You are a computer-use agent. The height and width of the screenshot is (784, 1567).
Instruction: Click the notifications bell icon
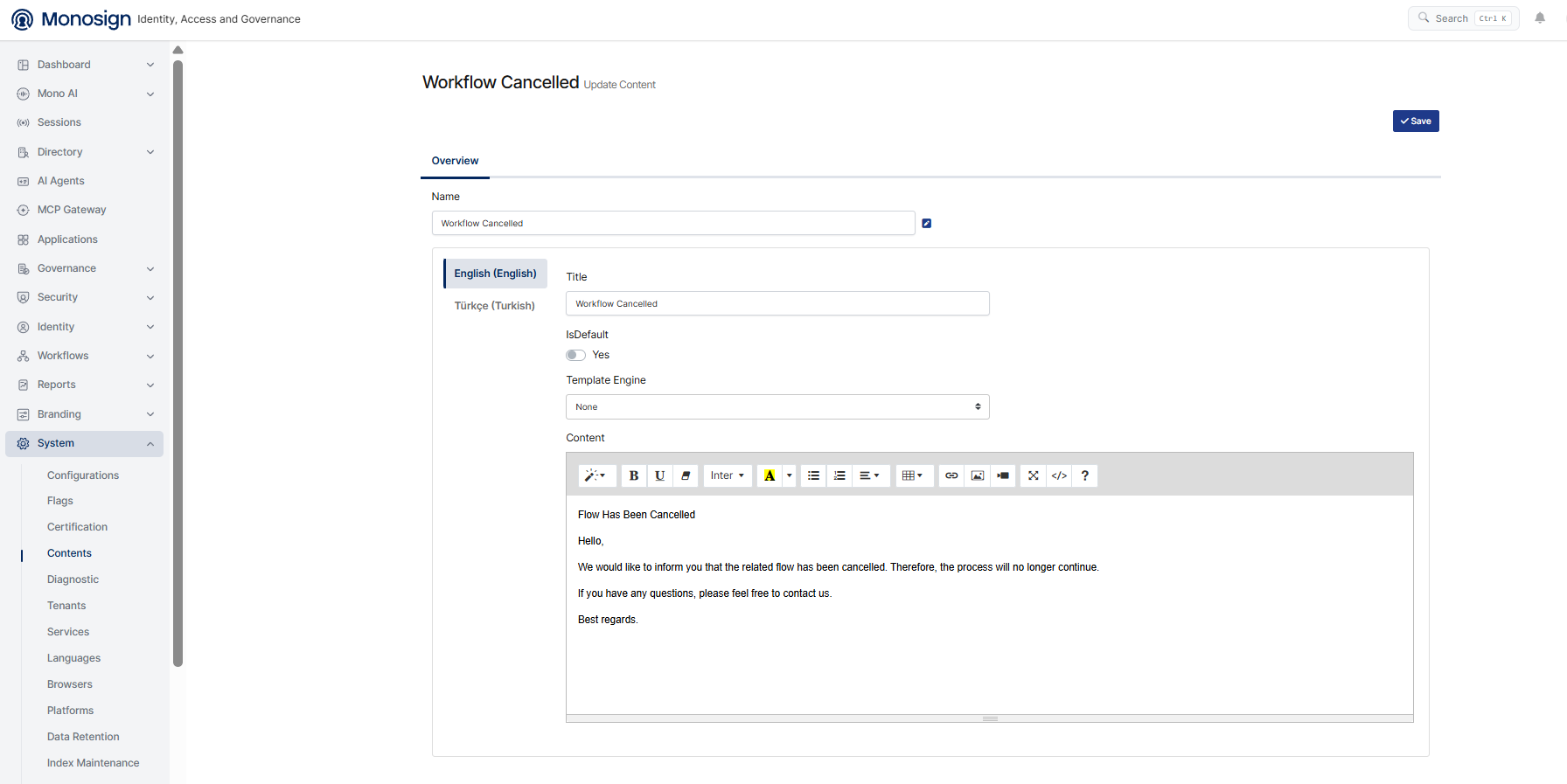[1540, 18]
